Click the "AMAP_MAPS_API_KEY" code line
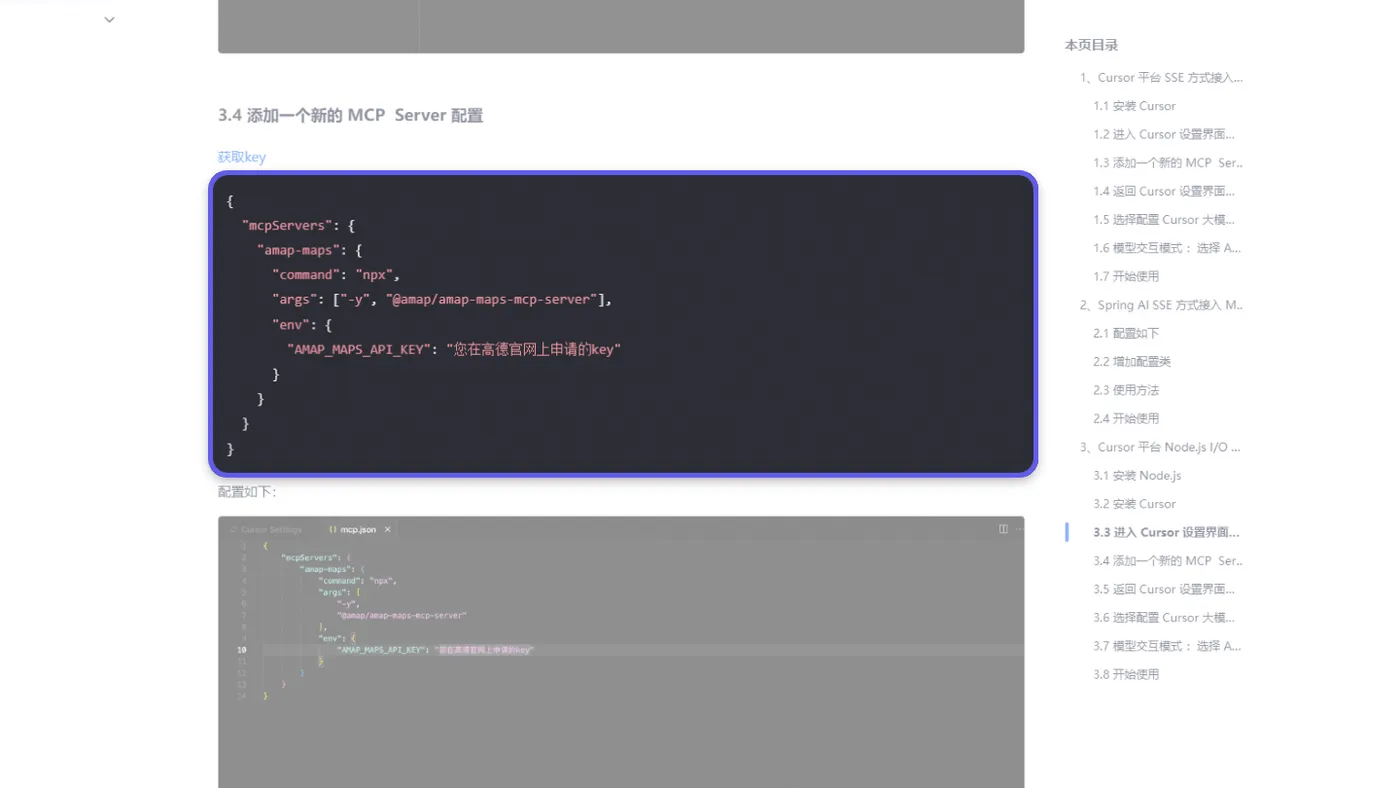 pyautogui.click(x=454, y=349)
